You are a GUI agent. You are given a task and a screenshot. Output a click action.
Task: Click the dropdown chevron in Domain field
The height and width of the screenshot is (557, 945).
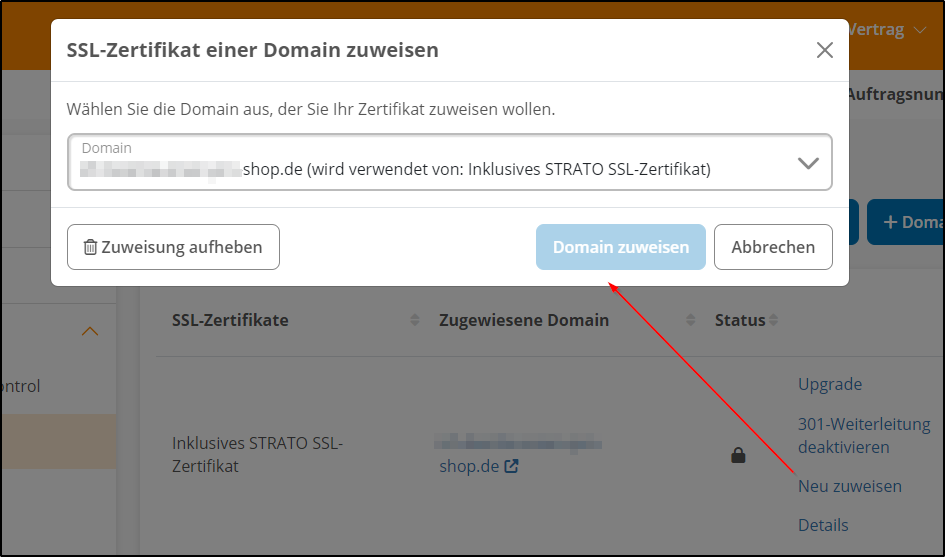[x=808, y=164]
